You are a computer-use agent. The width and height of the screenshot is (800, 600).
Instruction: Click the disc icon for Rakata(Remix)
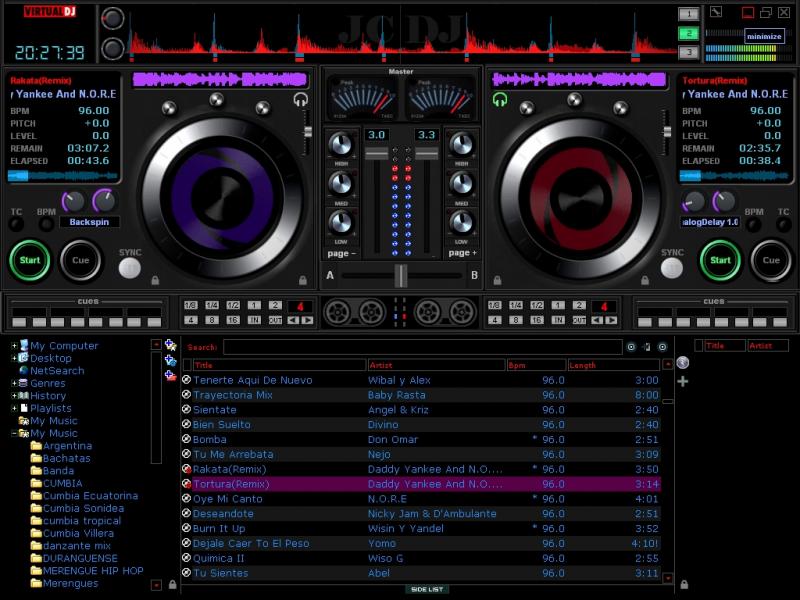point(186,469)
